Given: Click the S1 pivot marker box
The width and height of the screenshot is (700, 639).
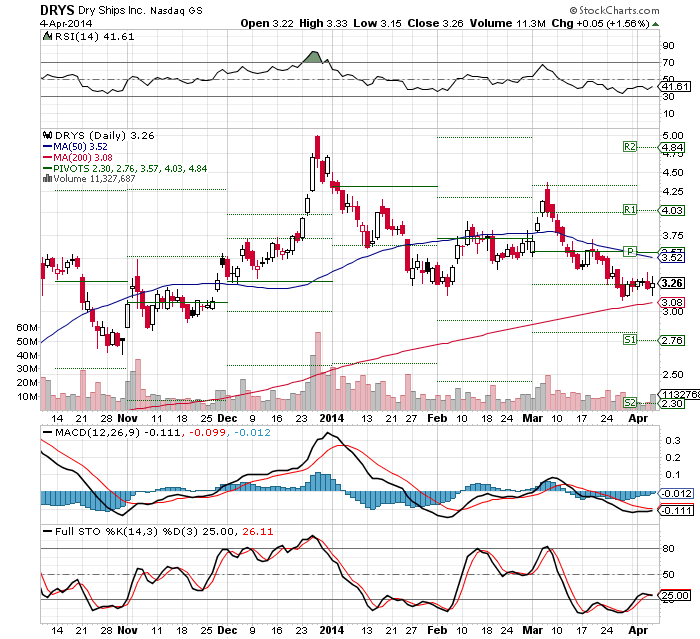Looking at the screenshot, I should (x=630, y=340).
